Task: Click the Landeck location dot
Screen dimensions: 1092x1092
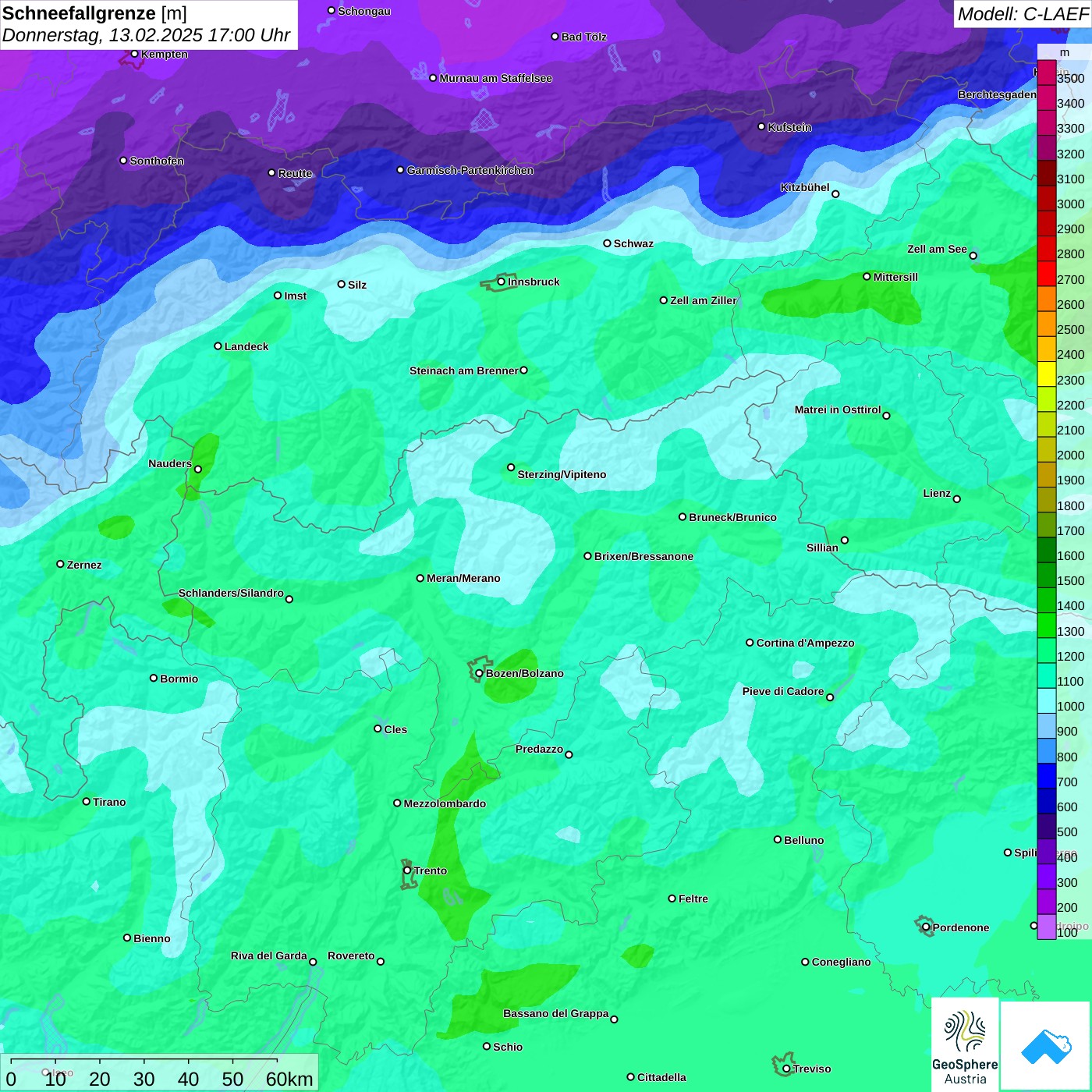Action: [x=218, y=346]
